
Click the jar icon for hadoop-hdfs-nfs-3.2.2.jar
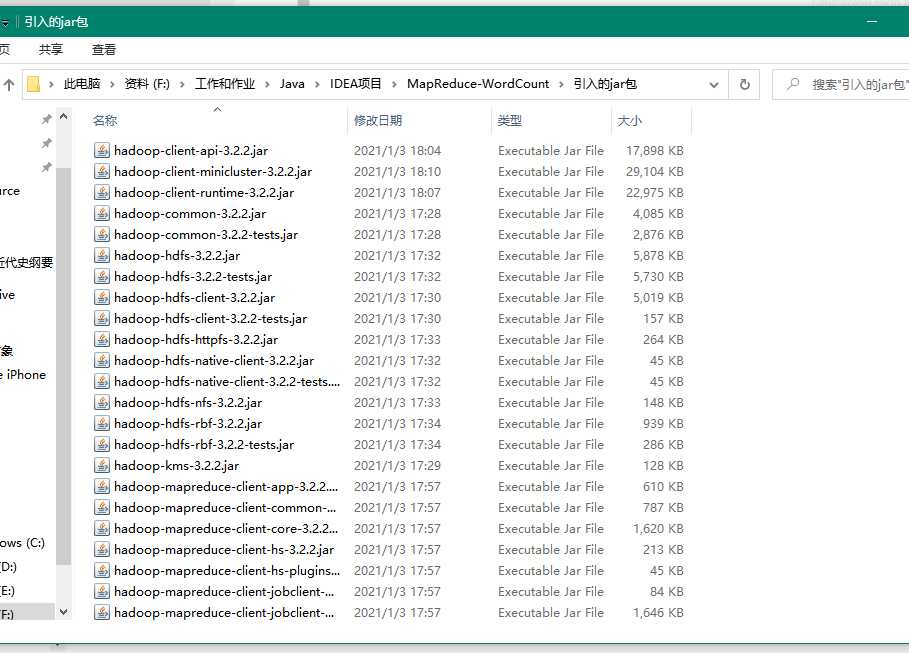click(x=101, y=402)
